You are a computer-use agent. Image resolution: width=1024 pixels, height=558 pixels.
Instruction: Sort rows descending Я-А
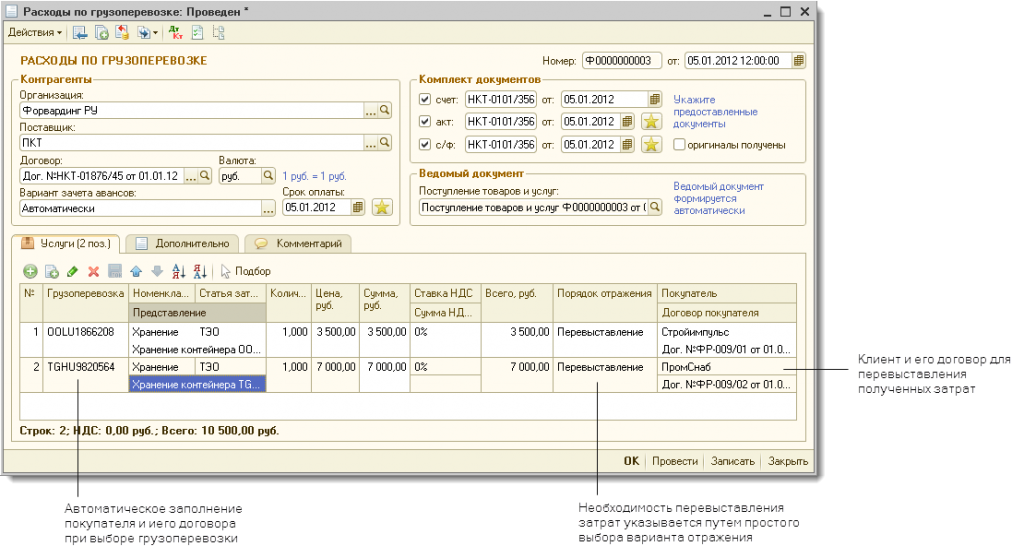(200, 271)
